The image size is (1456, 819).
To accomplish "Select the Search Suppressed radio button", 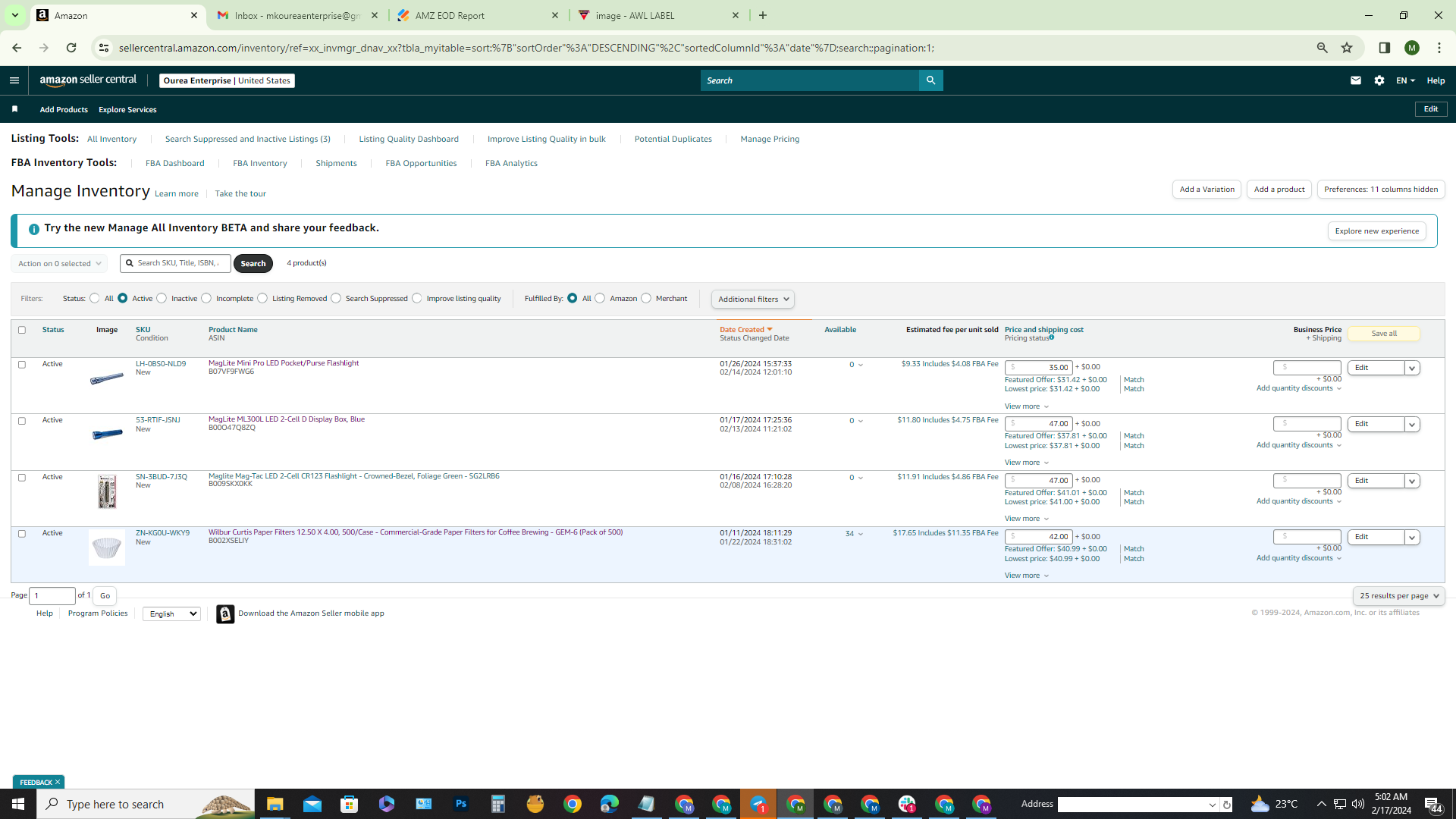I will [336, 298].
